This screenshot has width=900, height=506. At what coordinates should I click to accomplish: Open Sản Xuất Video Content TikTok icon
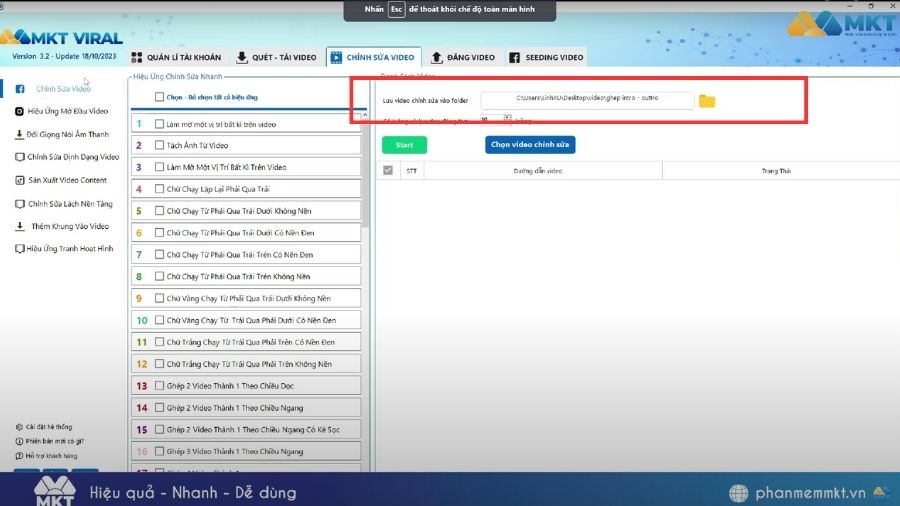pos(20,180)
